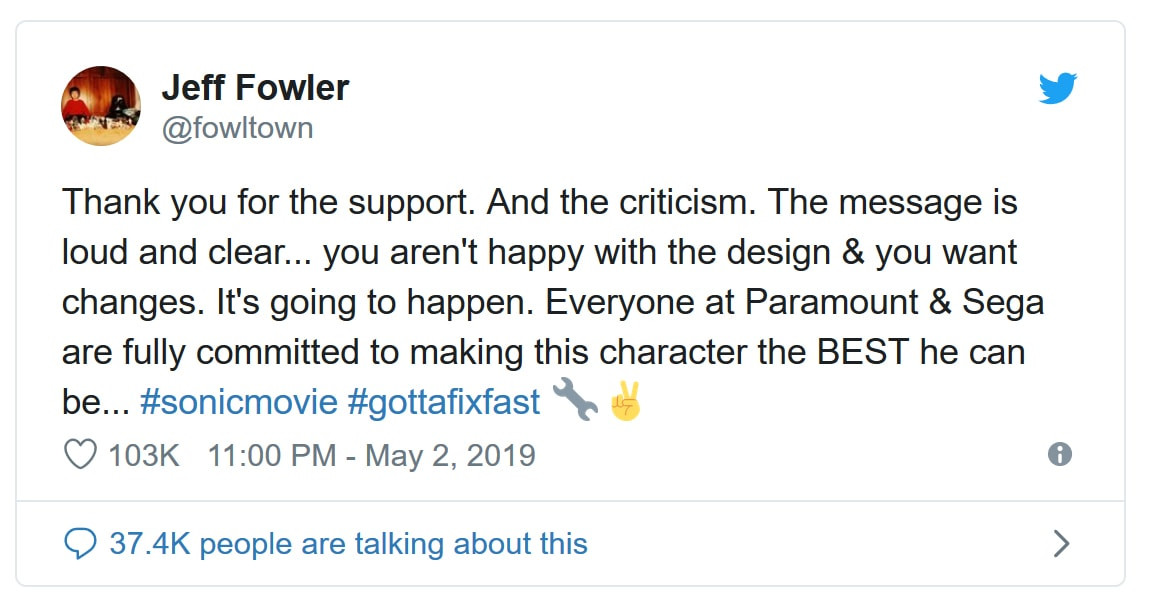
Task: Open 37.4K people are talking about this
Action: pyautogui.click(x=349, y=544)
